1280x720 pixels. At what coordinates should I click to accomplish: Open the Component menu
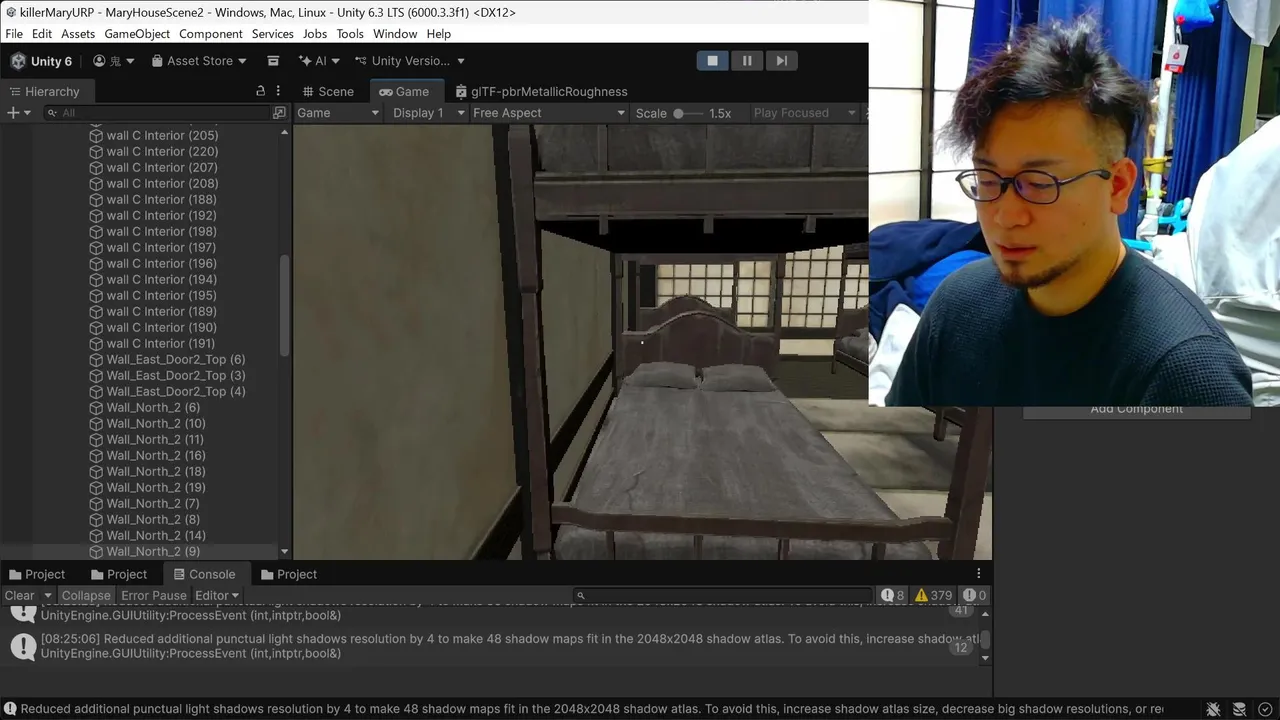coord(211,33)
